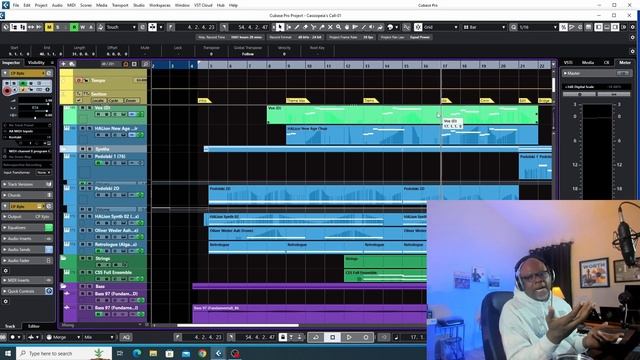Image resolution: width=640 pixels, height=360 pixels.
Task: Select the Draw pencil tool
Action: (x=297, y=27)
